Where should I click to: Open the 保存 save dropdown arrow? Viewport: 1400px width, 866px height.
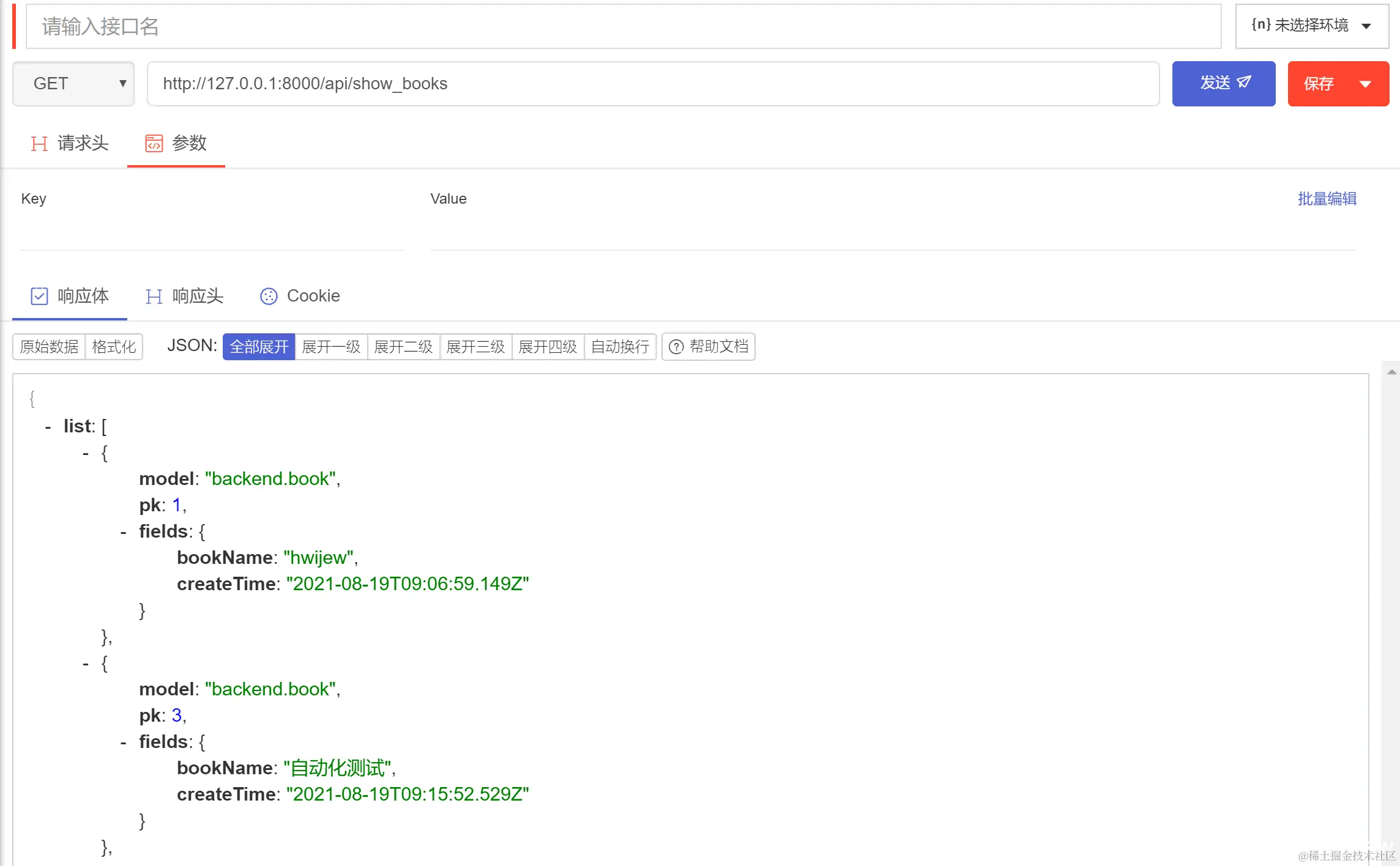coord(1366,84)
